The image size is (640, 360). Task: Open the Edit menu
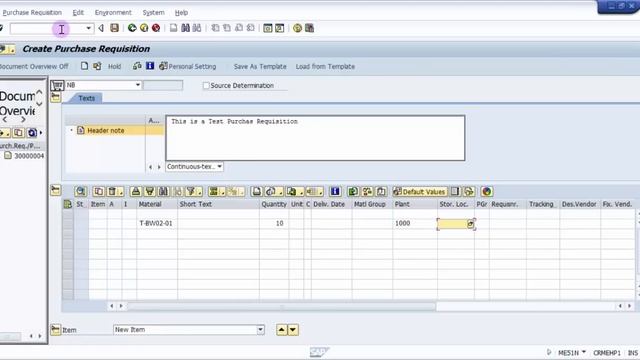78,13
